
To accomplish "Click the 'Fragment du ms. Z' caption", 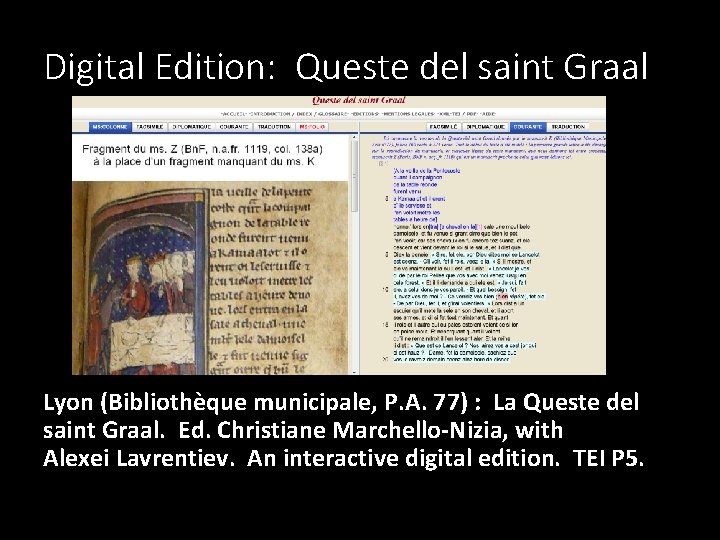I will [x=203, y=155].
